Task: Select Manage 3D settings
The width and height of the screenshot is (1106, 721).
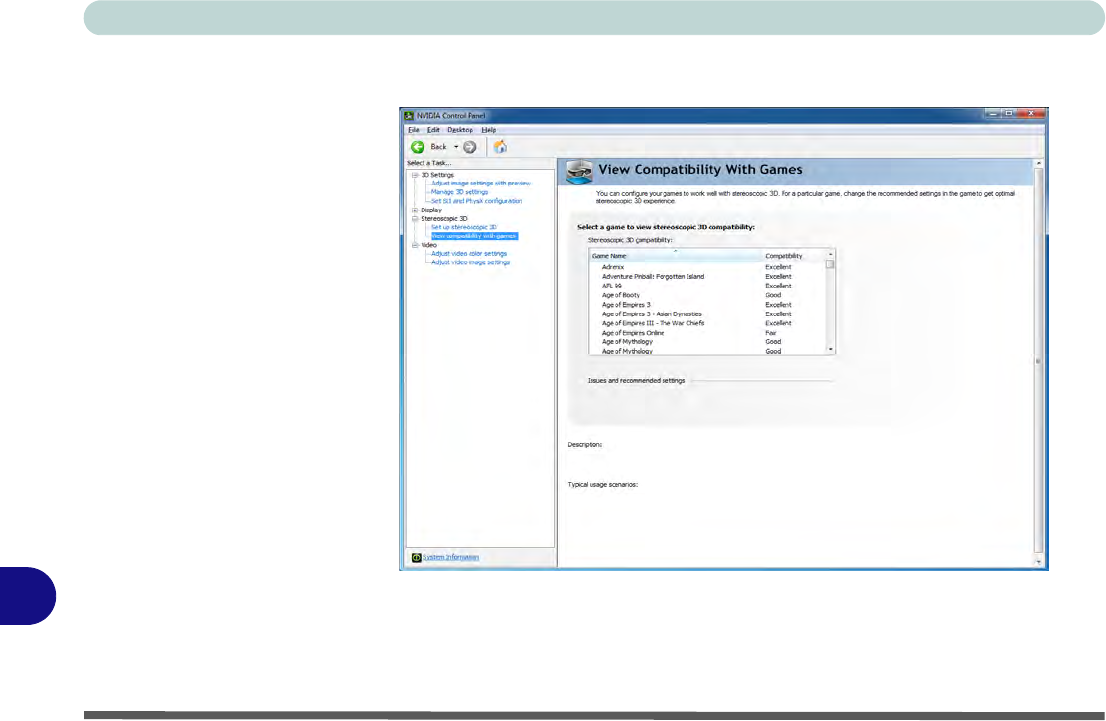Action: click(x=459, y=192)
